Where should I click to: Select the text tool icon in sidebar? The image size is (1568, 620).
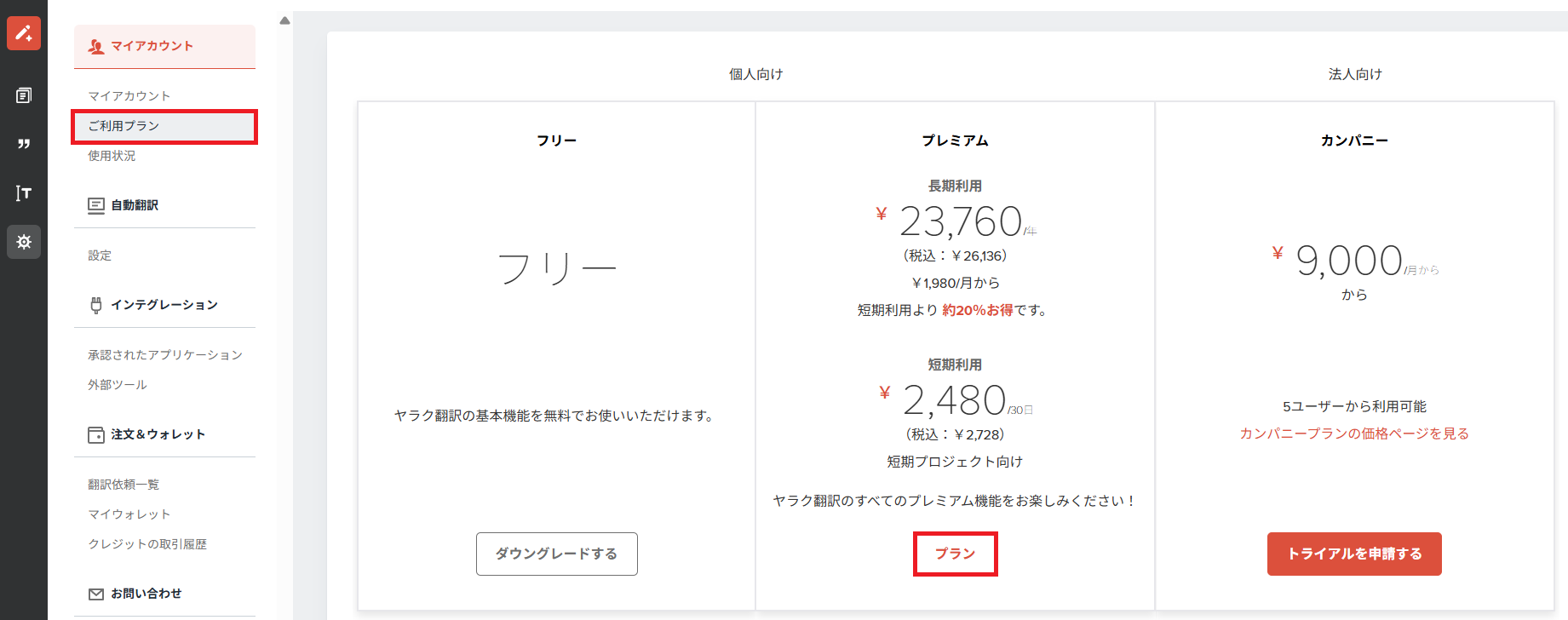click(24, 193)
